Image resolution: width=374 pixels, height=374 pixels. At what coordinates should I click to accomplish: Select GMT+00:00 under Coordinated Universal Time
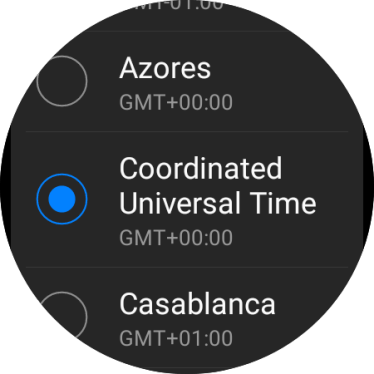[x=176, y=238]
